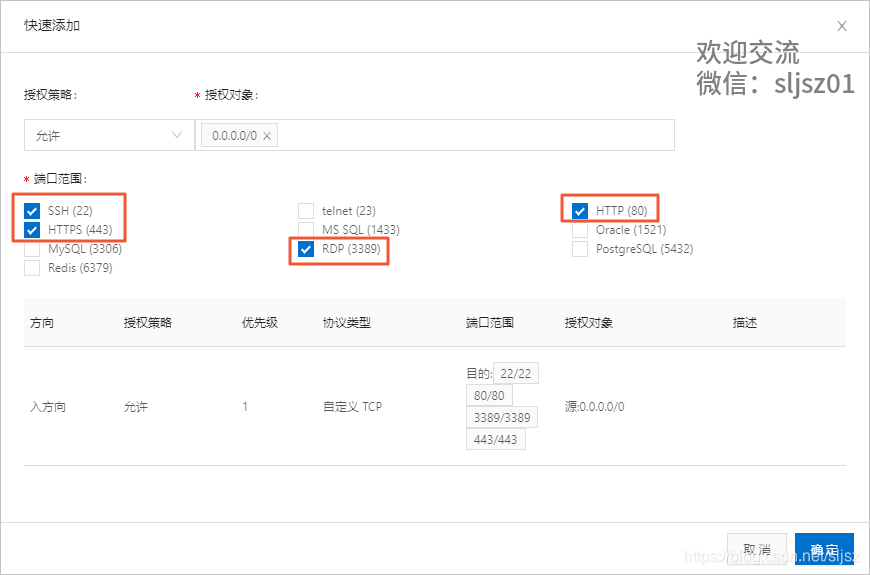Click the 描述 column header

745,322
